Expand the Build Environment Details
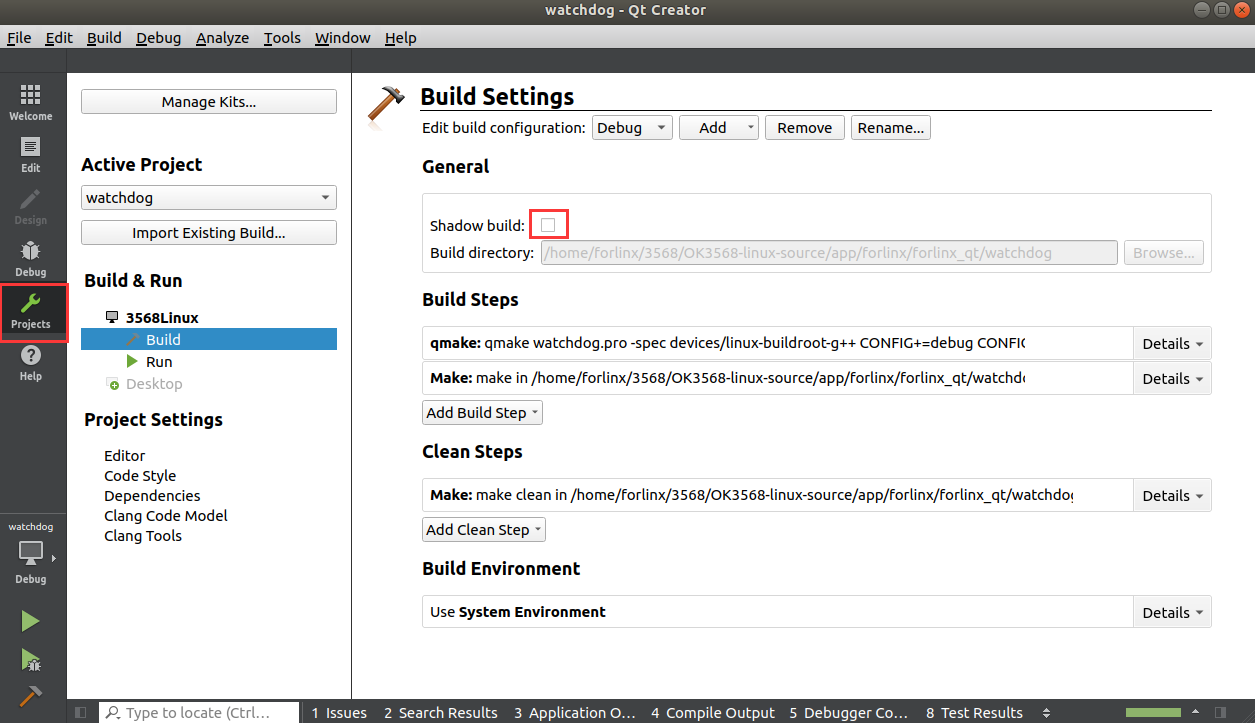This screenshot has width=1255, height=723. point(1172,613)
